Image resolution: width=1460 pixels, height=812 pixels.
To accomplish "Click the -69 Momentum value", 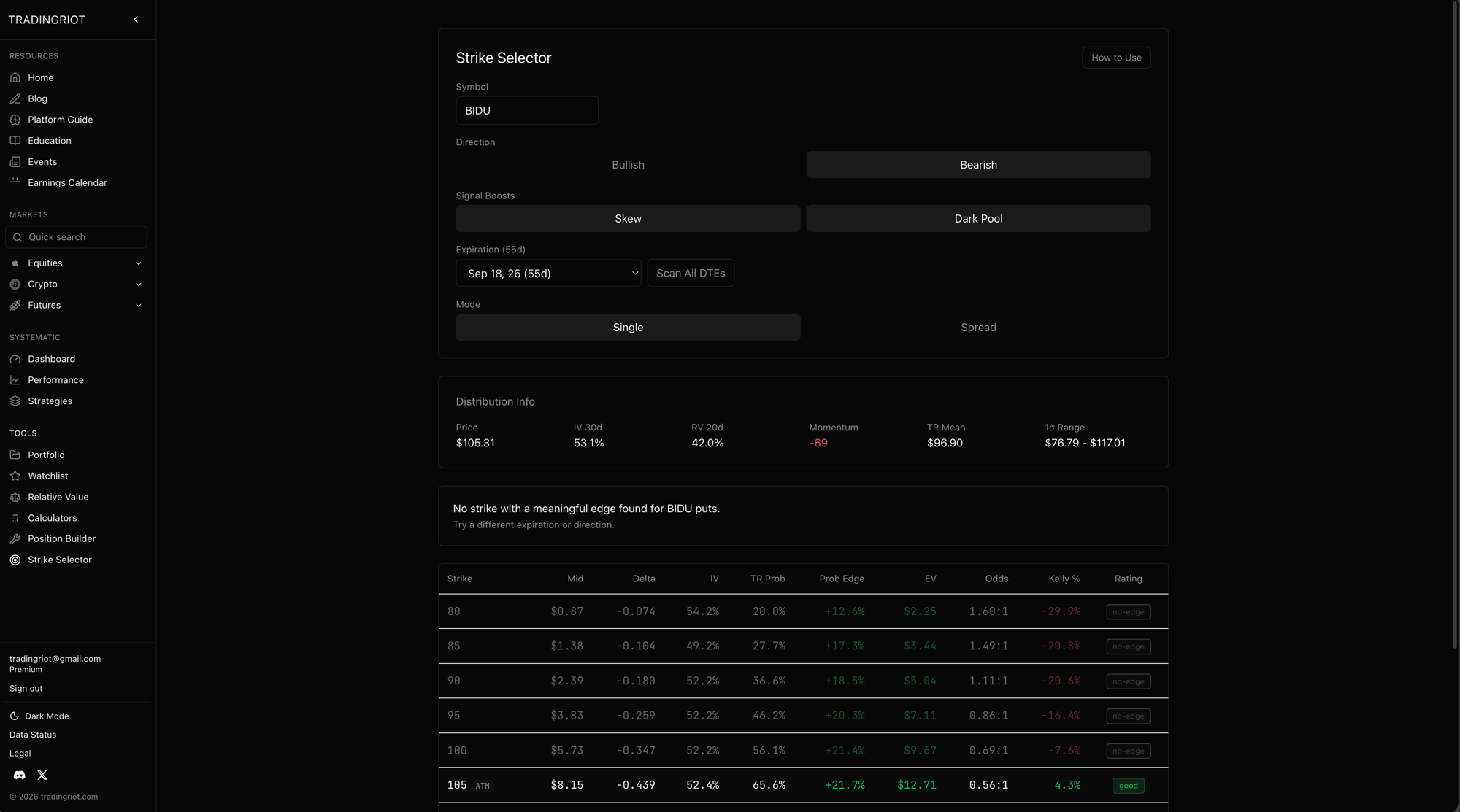I will tap(818, 444).
